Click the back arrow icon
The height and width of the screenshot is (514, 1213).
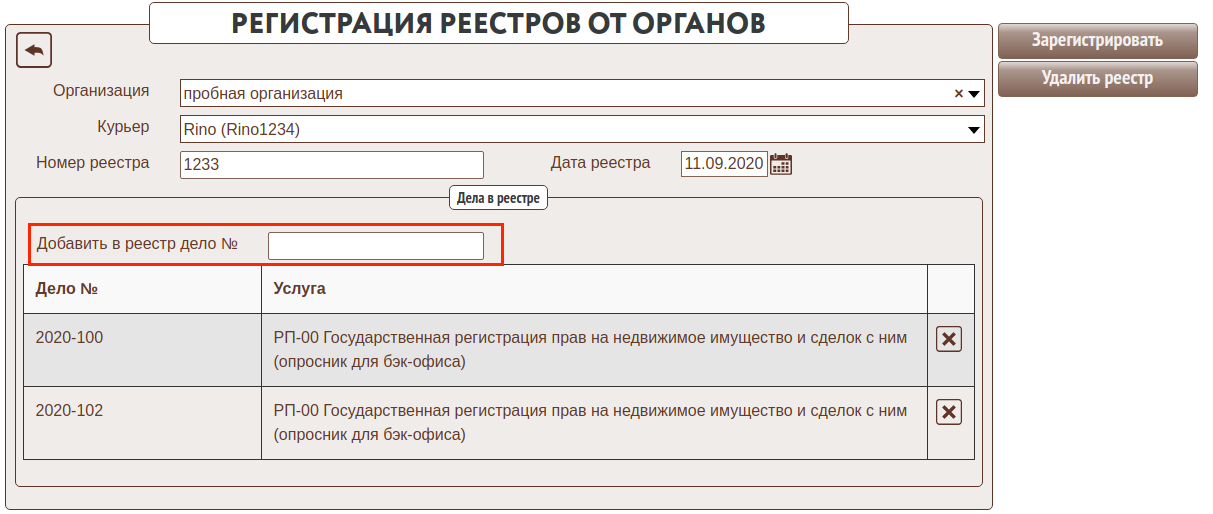click(x=34, y=50)
